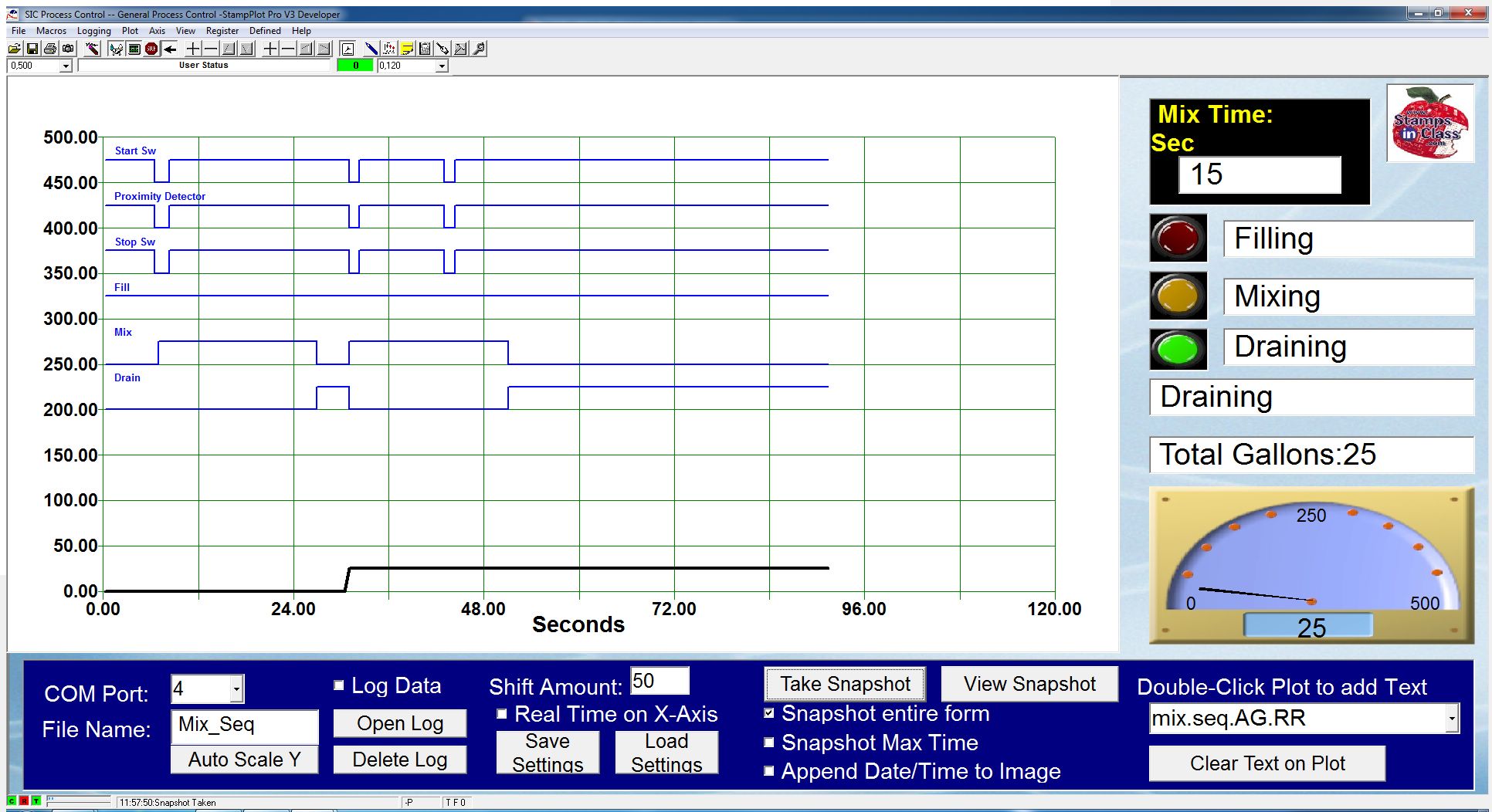Click the View Snapshot button
The image size is (1492, 812).
point(1029,684)
